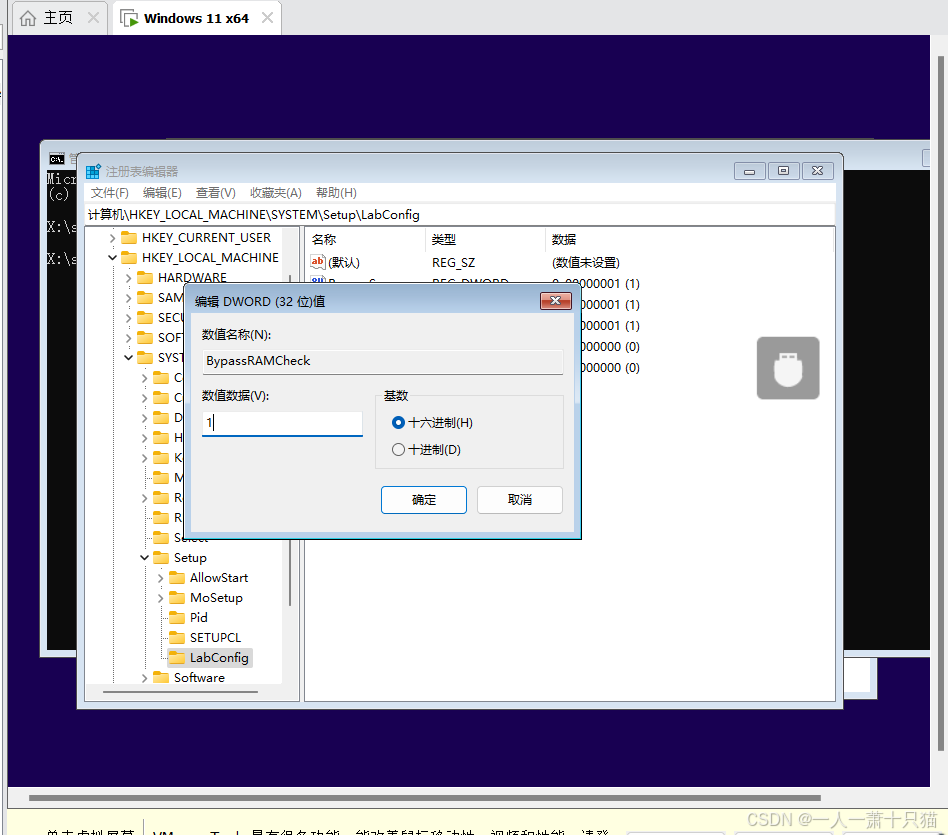This screenshot has height=835, width=948.
Task: Click the AllowStart folder icon
Action: pyautogui.click(x=177, y=577)
